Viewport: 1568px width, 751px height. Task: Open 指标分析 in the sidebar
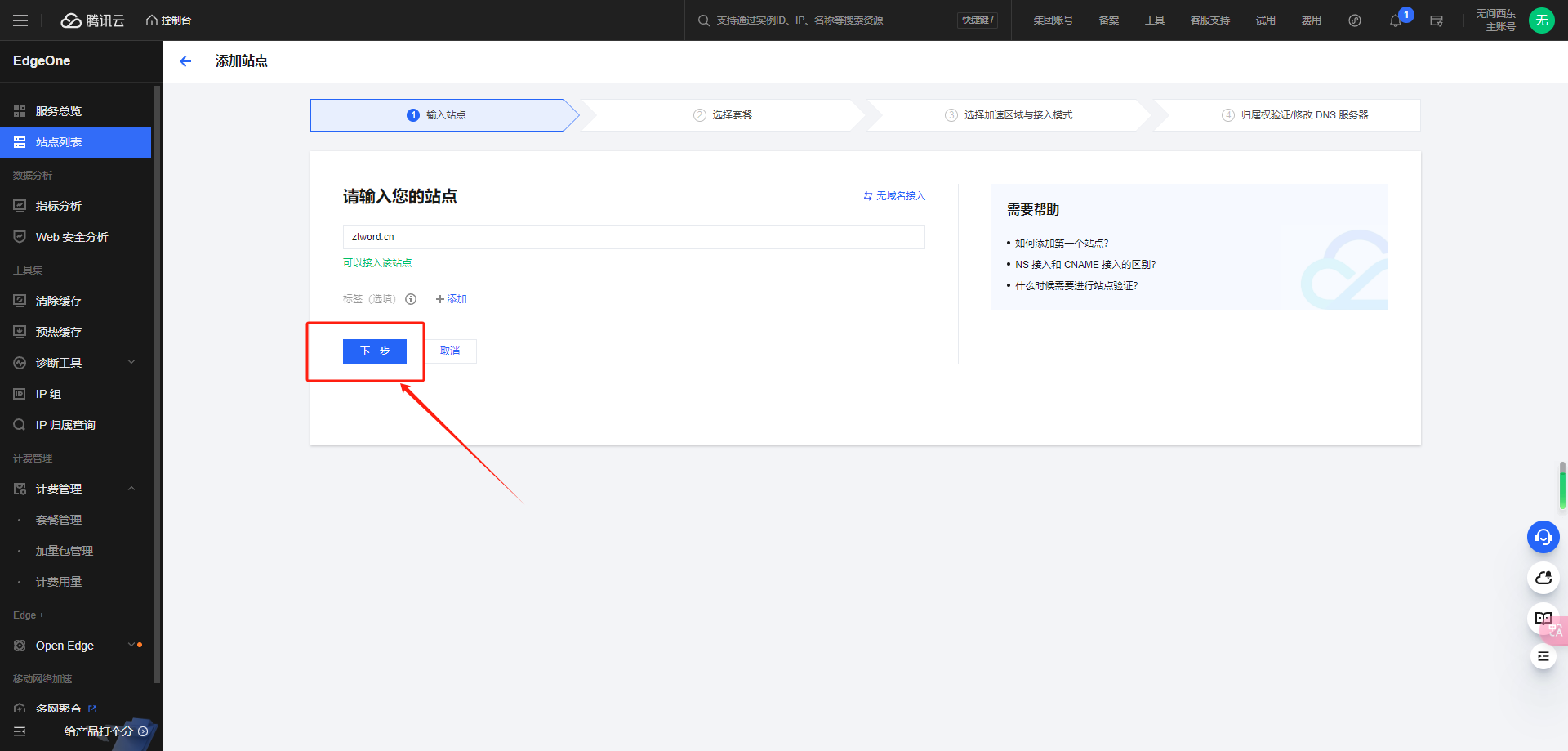pos(75,206)
